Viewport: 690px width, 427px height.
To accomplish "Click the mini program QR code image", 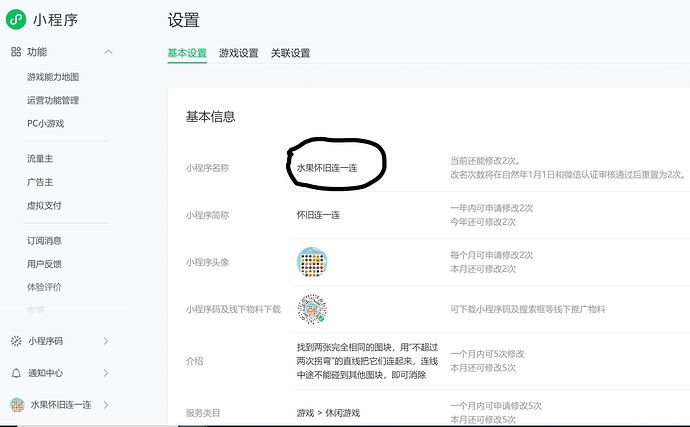I will point(313,309).
